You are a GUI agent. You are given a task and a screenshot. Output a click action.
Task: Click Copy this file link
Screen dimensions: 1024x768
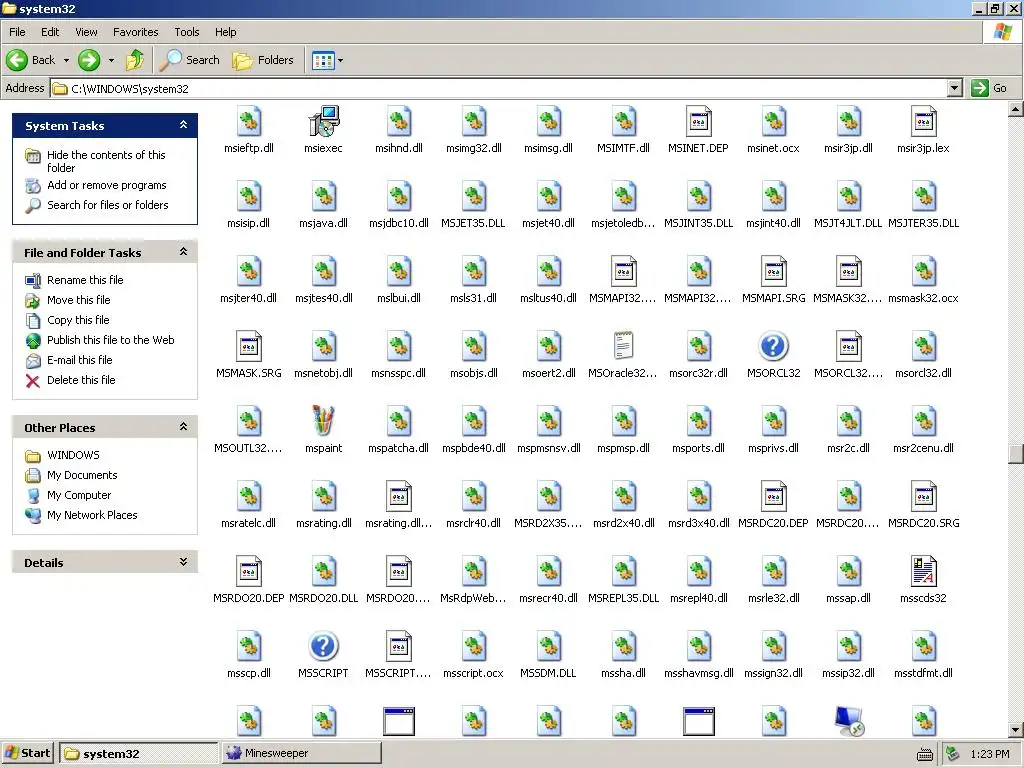click(x=78, y=320)
